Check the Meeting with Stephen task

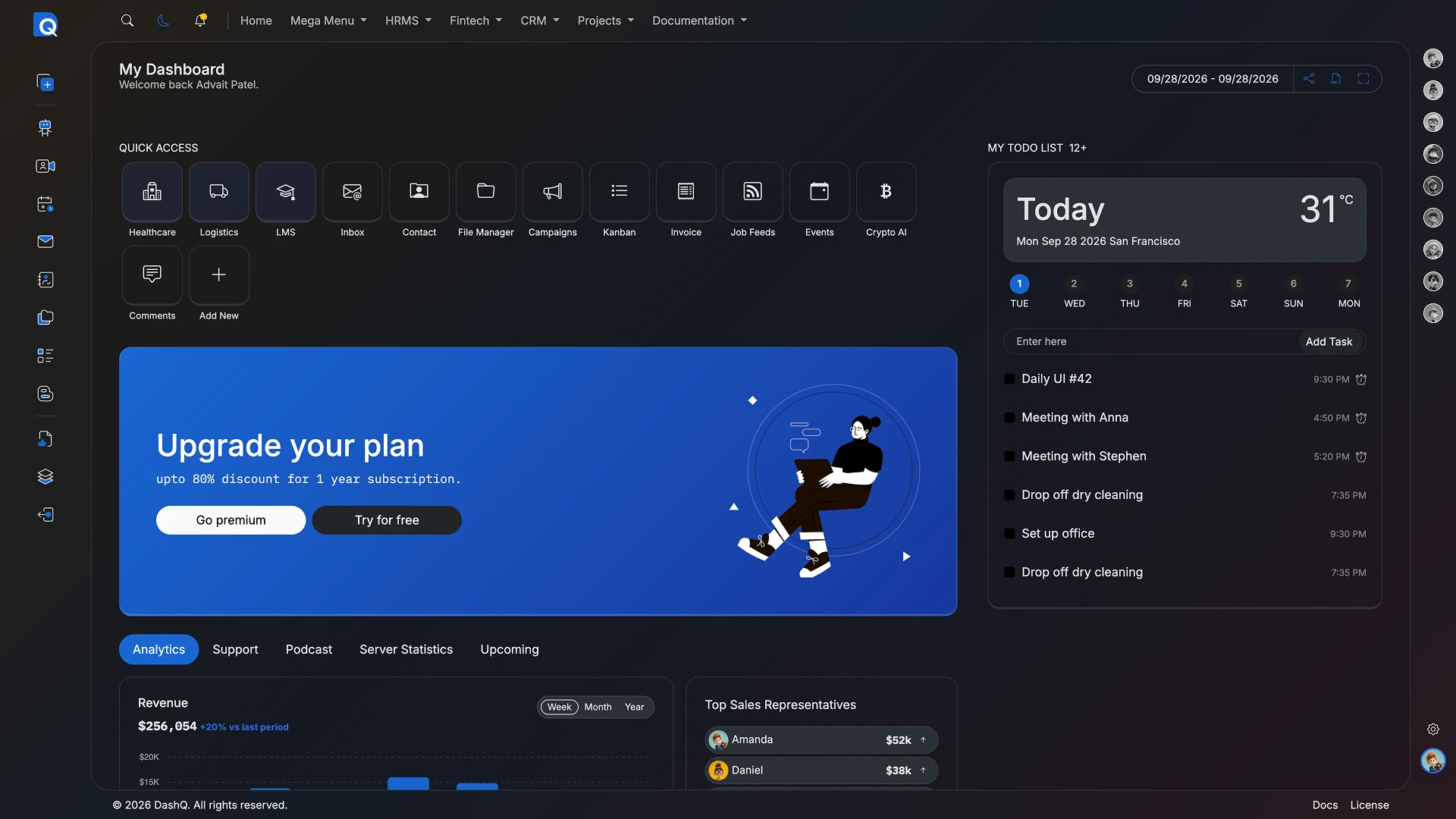pos(1009,457)
